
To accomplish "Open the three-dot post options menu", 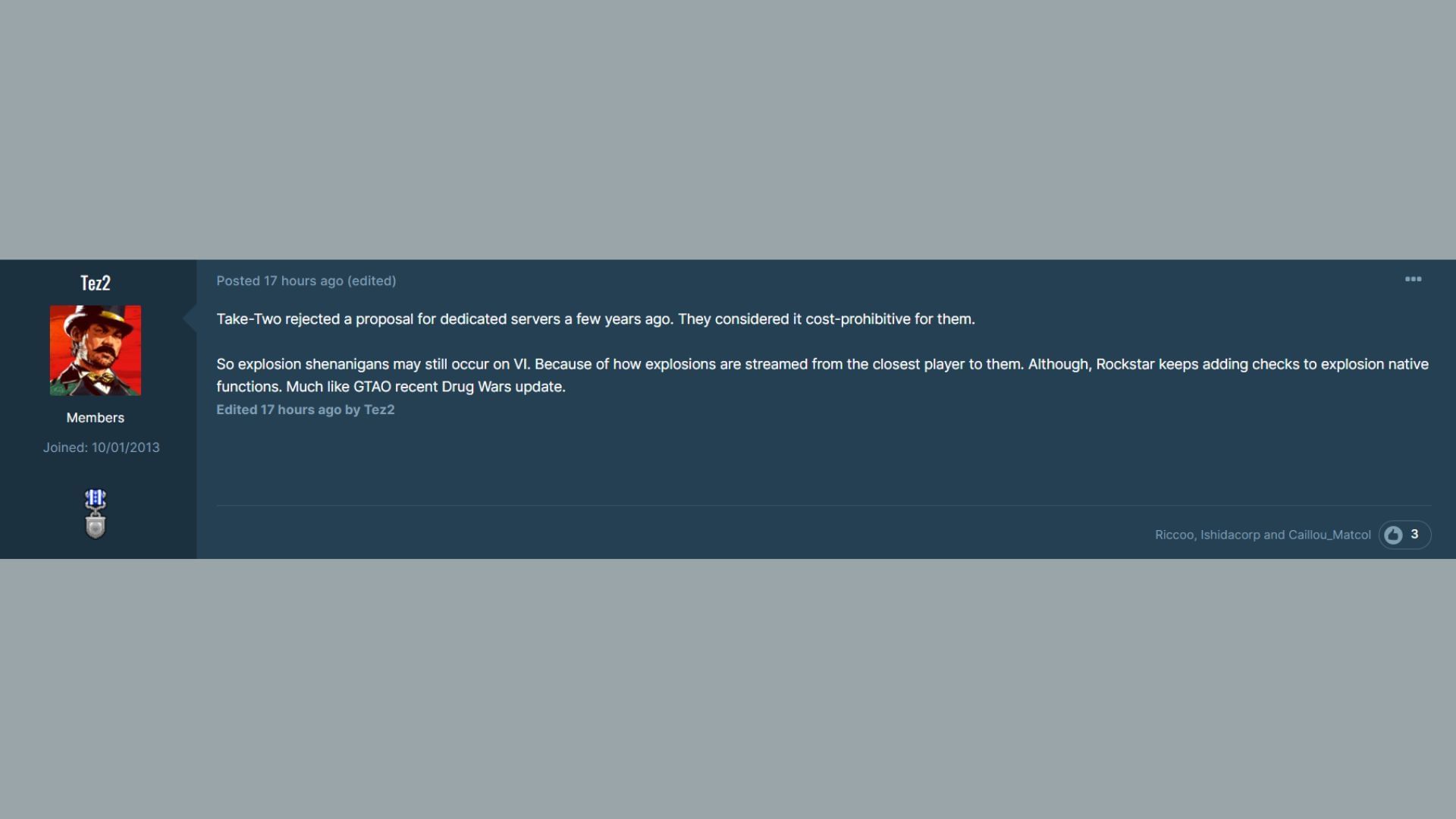I will click(x=1413, y=280).
